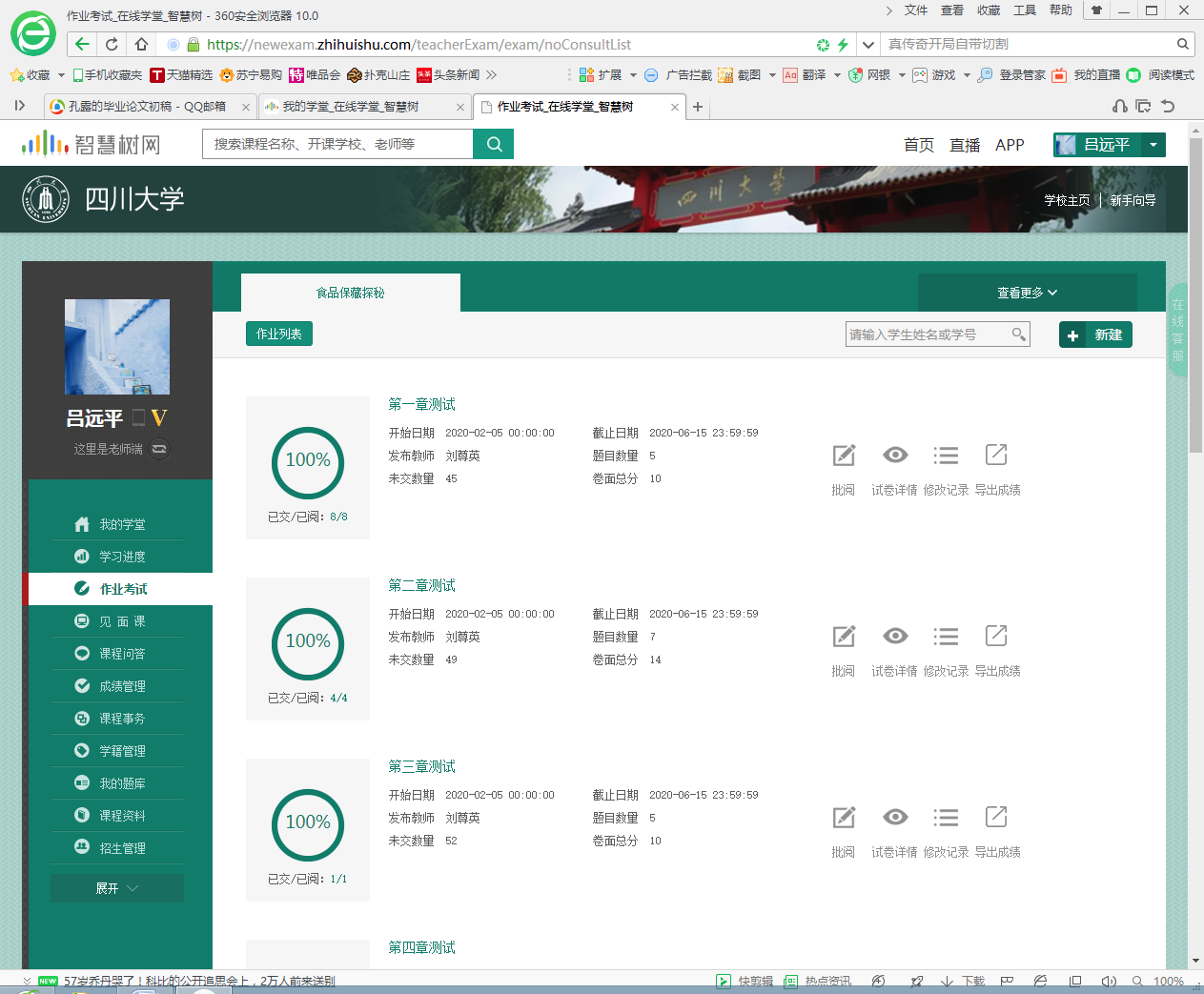Go to browser home page icon
This screenshot has height=994, width=1204.
[x=141, y=44]
